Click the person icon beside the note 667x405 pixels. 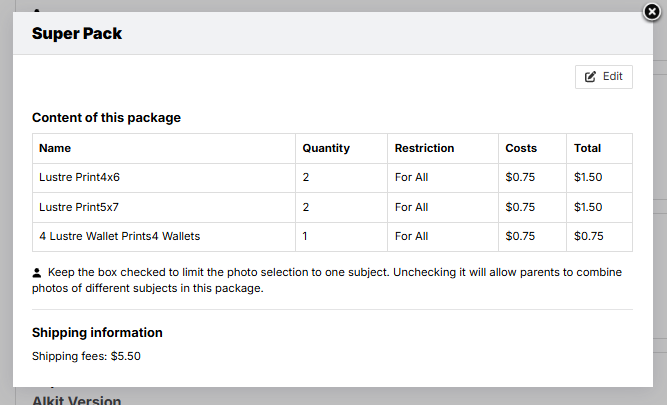pos(37,273)
